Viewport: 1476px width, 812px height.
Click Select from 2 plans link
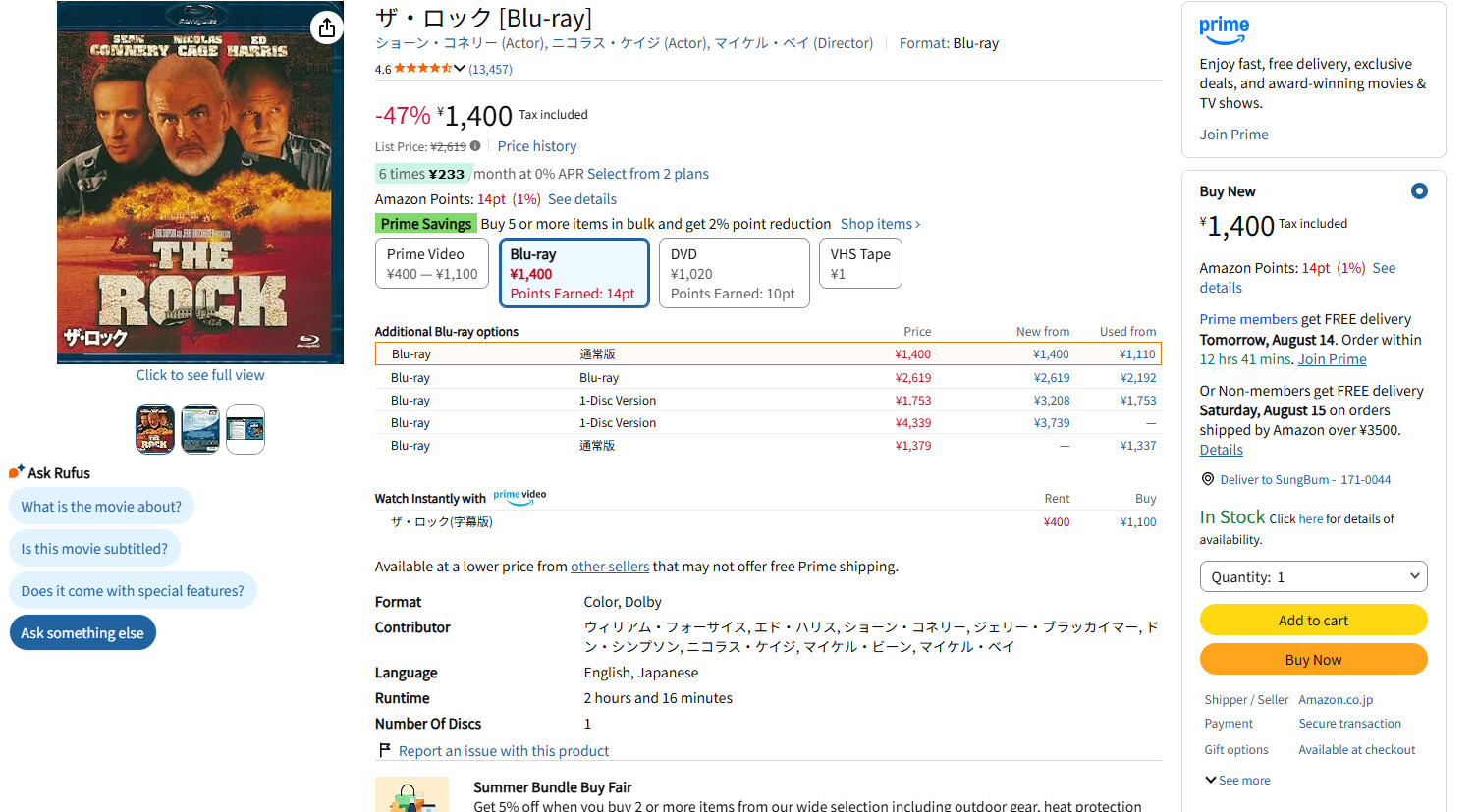(648, 174)
